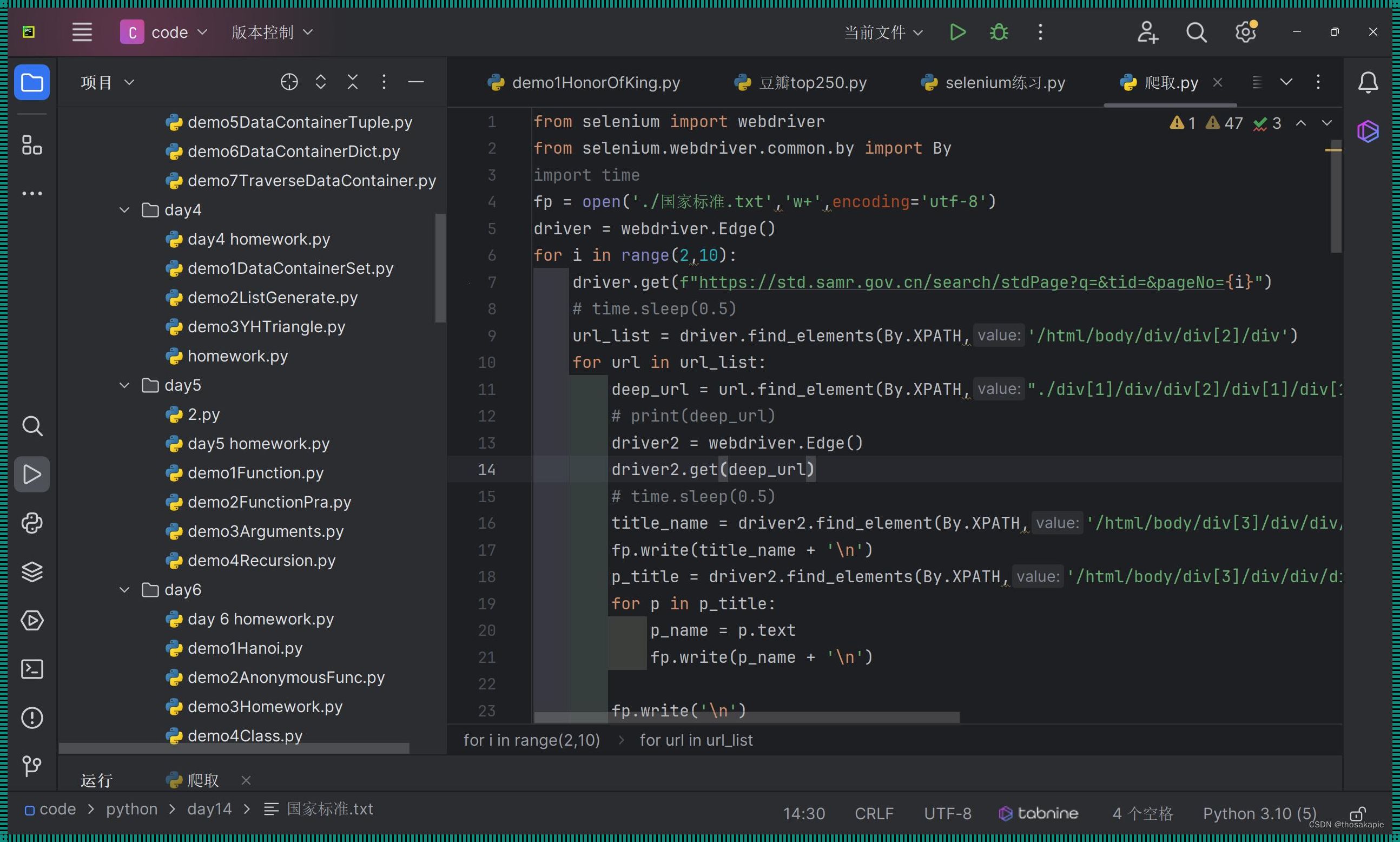Viewport: 1400px width, 842px height.
Task: Open the 当前文件 run configuration dropdown
Action: pyautogui.click(x=883, y=32)
